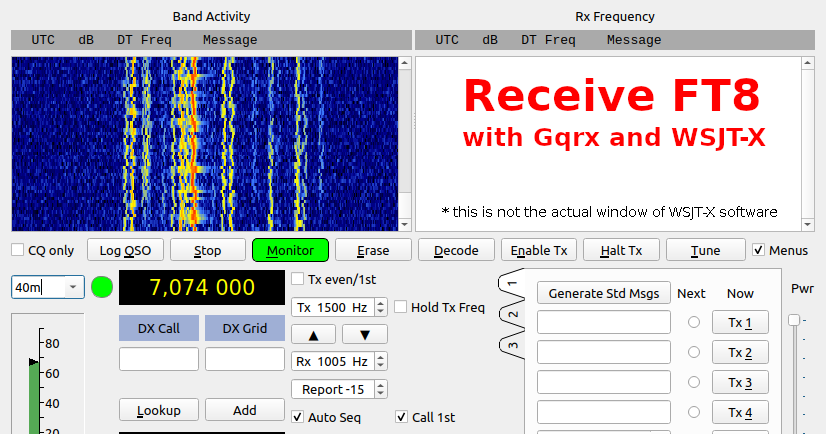
Task: Click the down arrow frequency button
Action: tap(365, 334)
